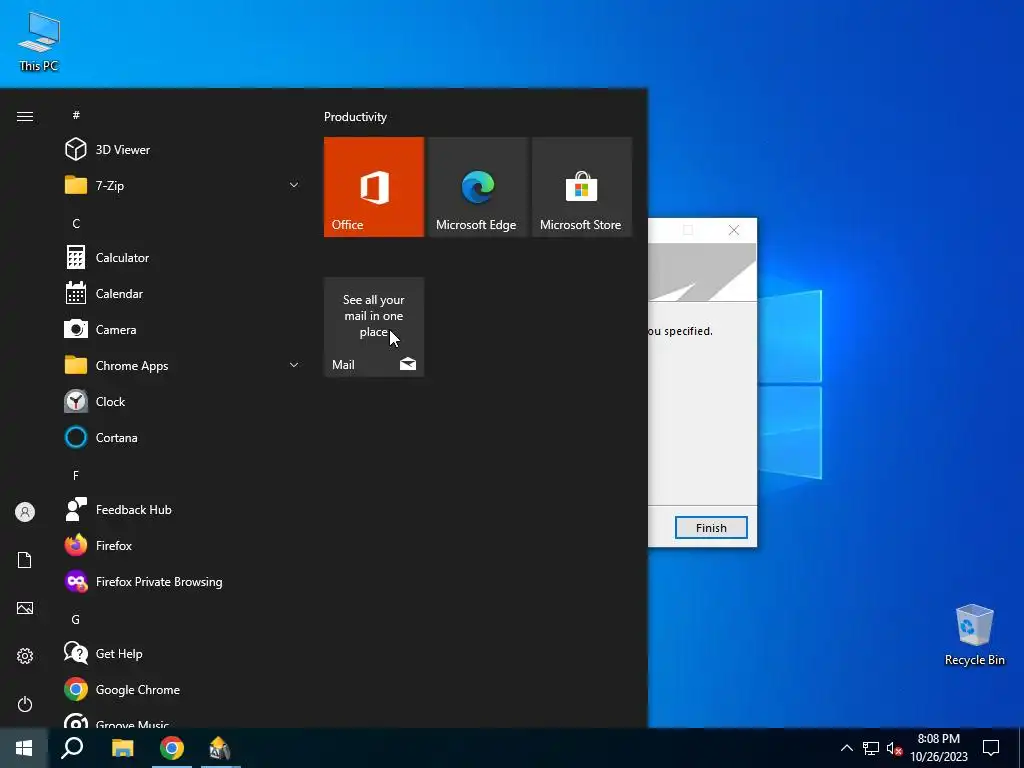1024x768 pixels.
Task: Open the network status tray icon
Action: coord(871,748)
